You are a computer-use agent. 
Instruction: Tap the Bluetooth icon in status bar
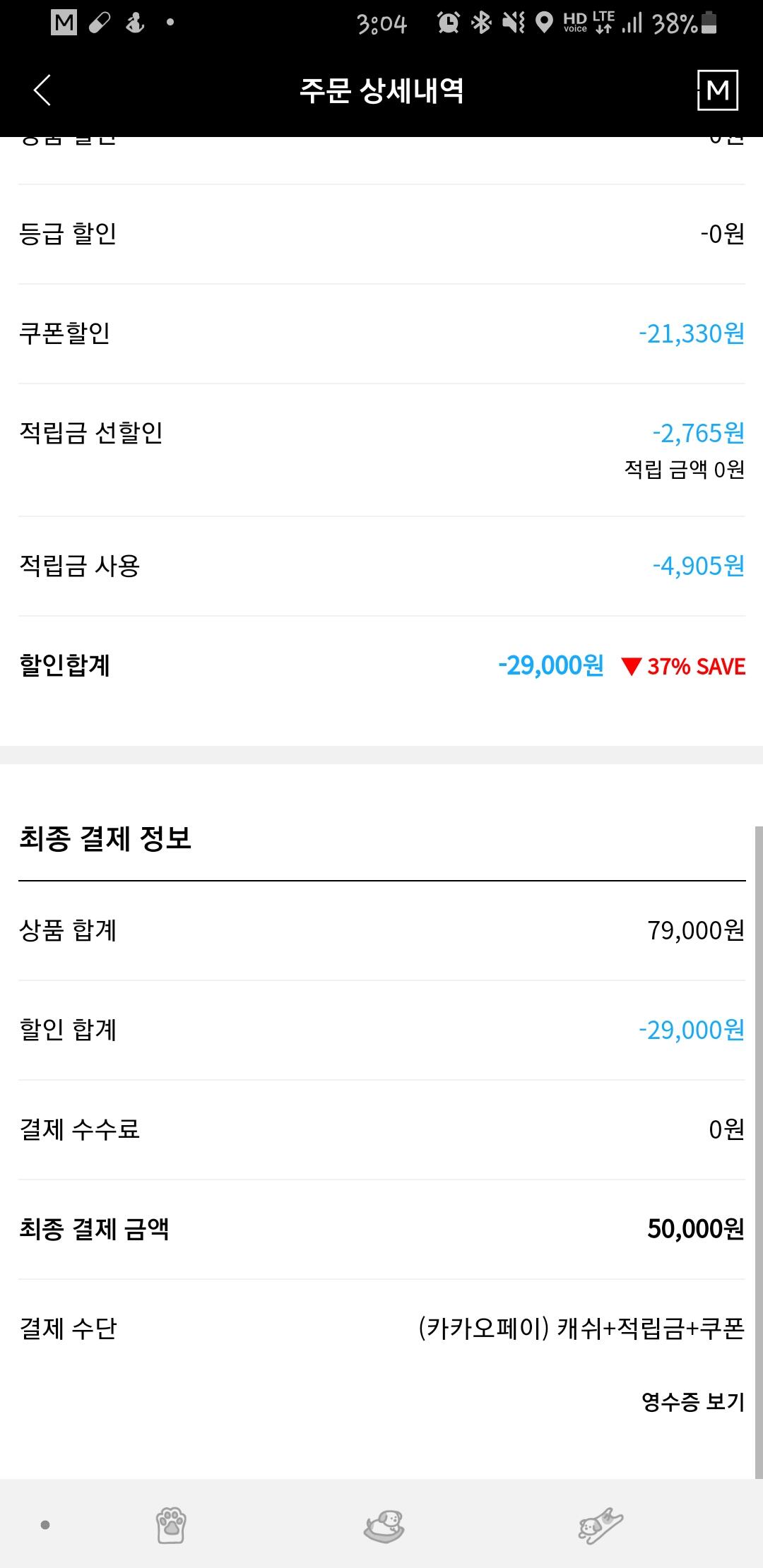point(481,23)
